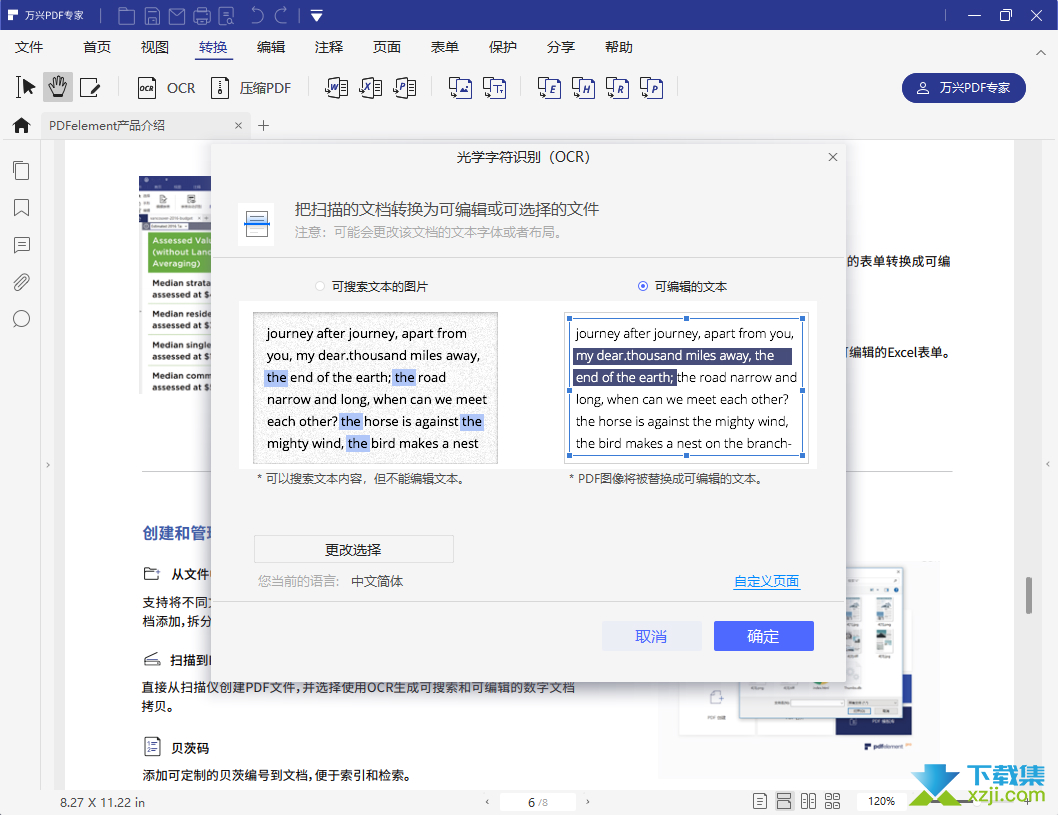The width and height of the screenshot is (1058, 815).
Task: Click the undo arrow in title bar
Action: tap(256, 16)
